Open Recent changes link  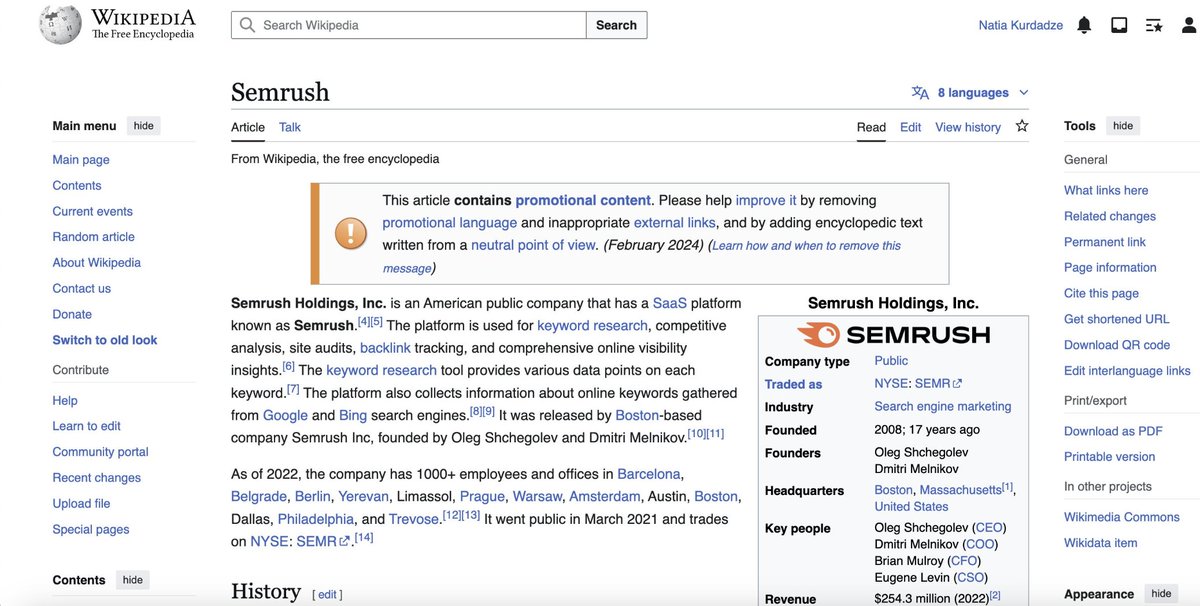tap(96, 478)
